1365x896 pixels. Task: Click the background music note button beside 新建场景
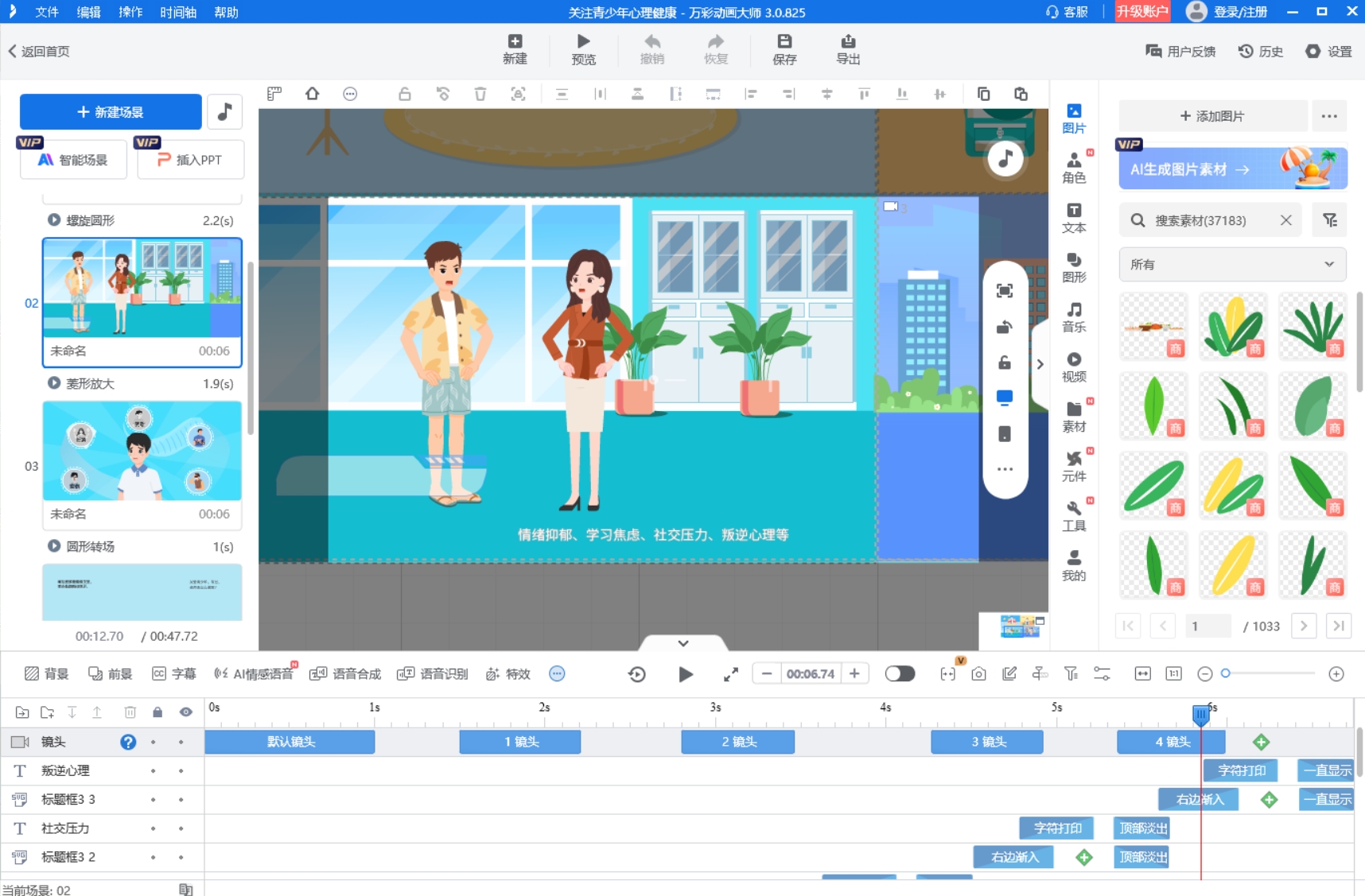224,112
